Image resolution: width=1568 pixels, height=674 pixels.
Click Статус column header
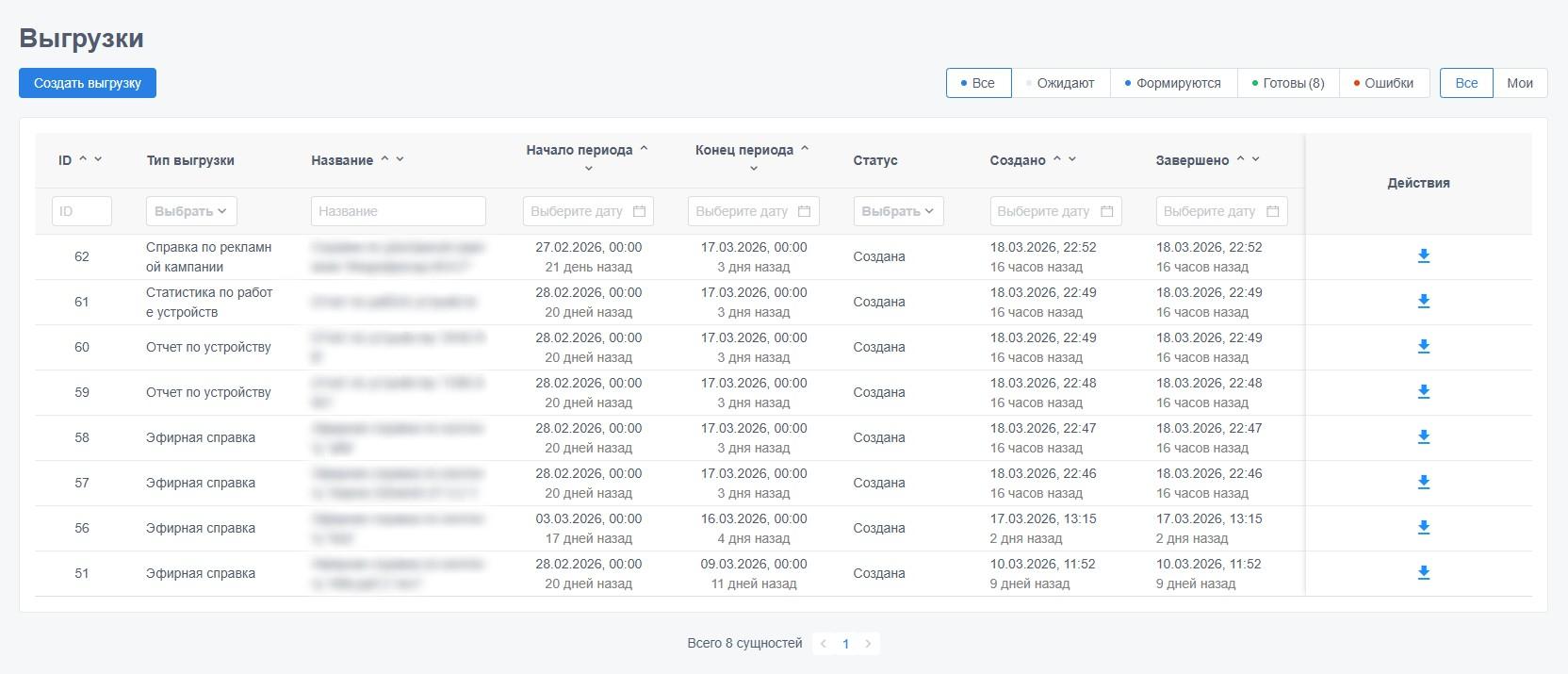(875, 160)
